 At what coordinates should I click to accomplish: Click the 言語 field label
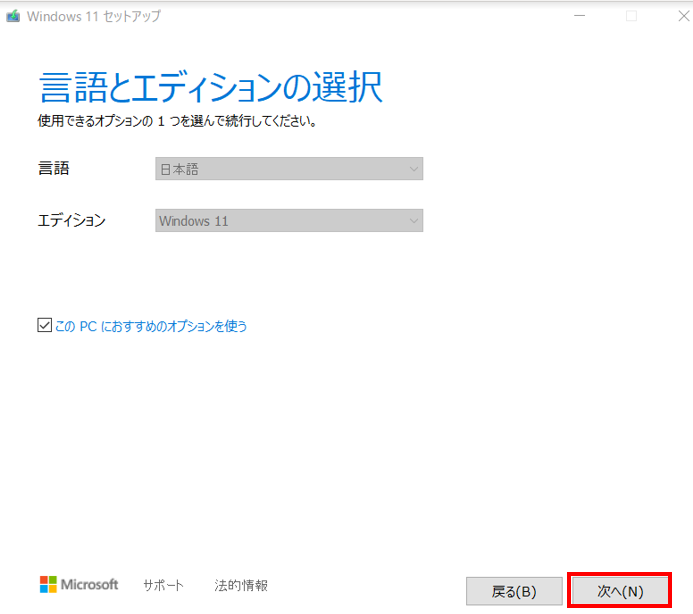pos(53,168)
